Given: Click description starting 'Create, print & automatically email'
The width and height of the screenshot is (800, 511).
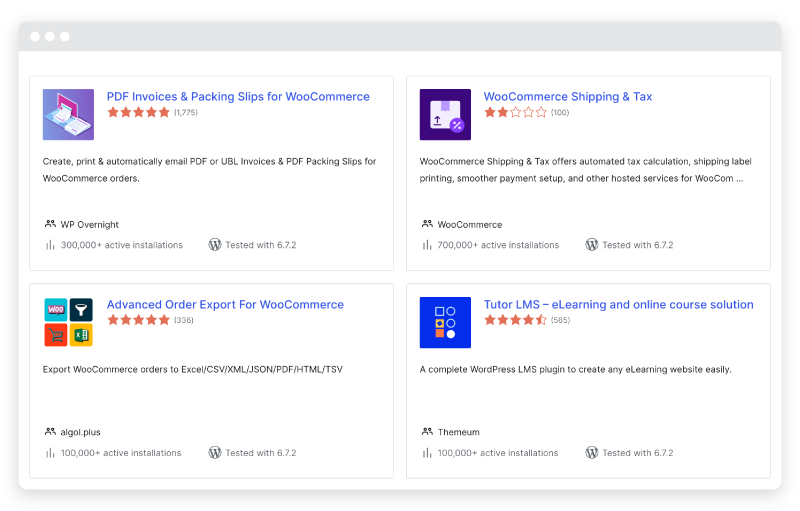Looking at the screenshot, I should point(209,170).
